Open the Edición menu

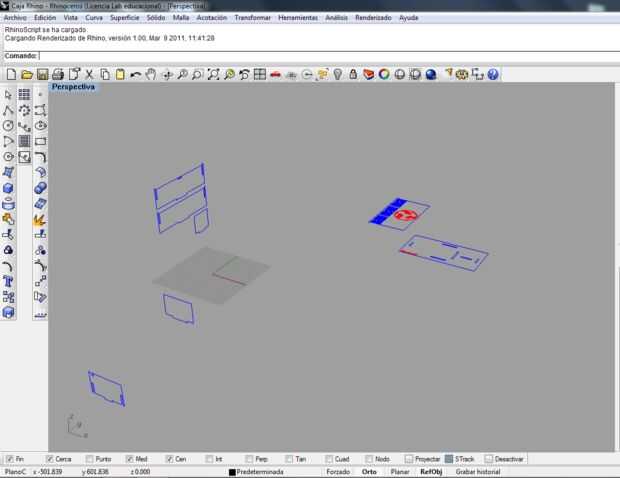(x=45, y=18)
